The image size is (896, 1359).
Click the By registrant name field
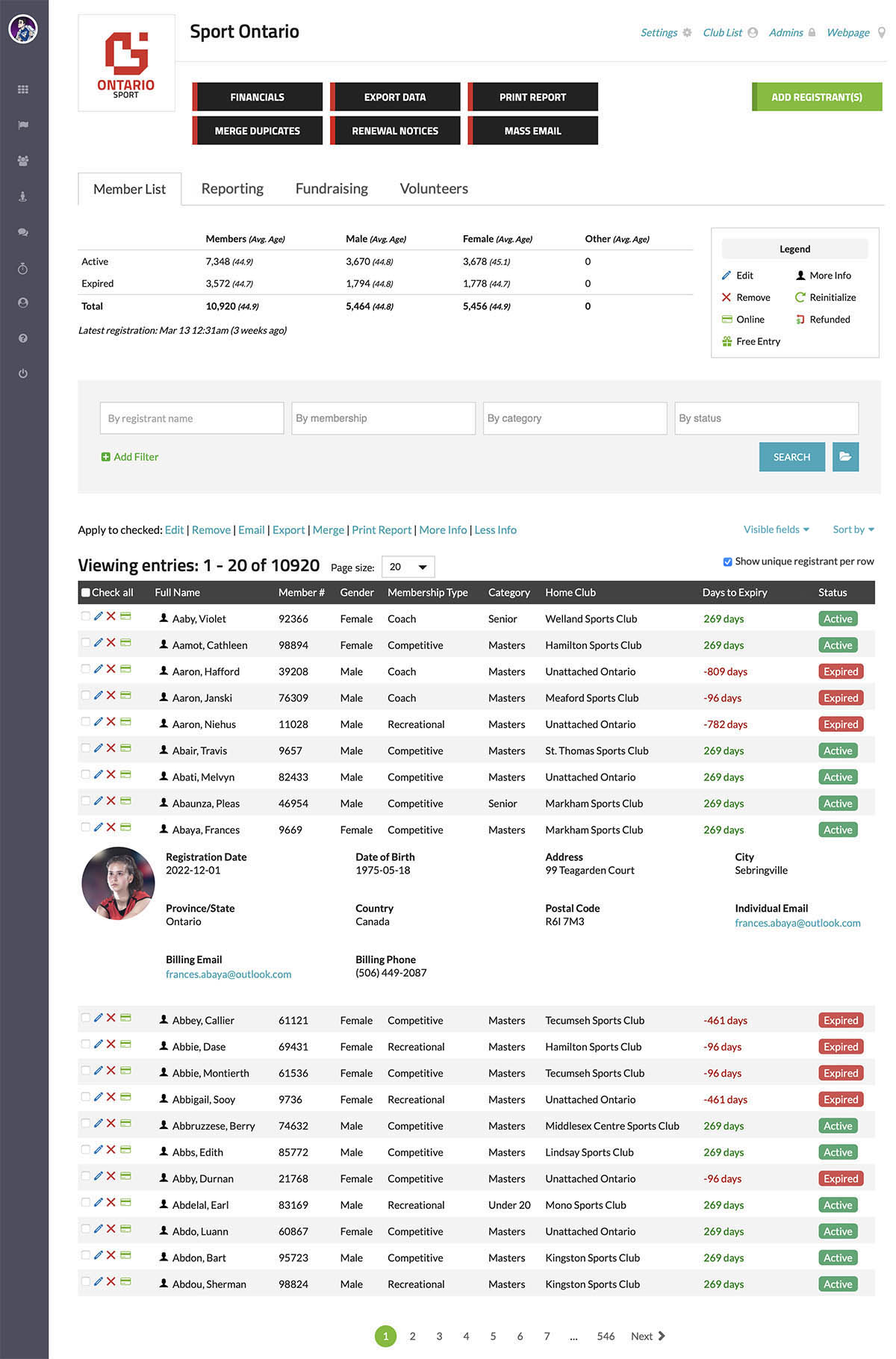click(192, 419)
